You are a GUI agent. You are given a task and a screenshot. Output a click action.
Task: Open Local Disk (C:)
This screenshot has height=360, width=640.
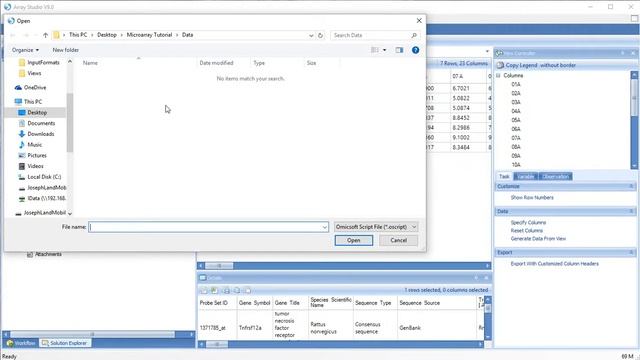pos(40,177)
